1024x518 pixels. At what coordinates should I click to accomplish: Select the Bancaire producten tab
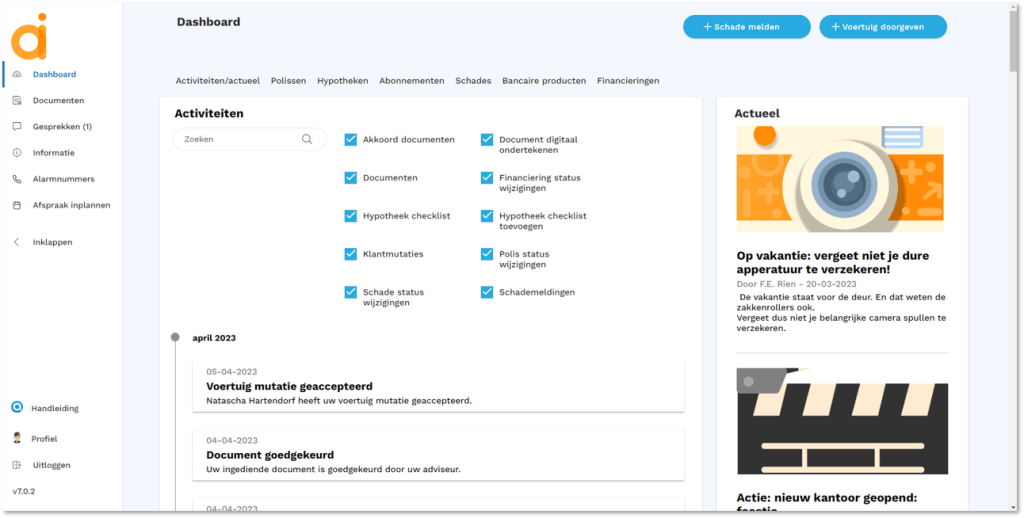[x=544, y=81]
